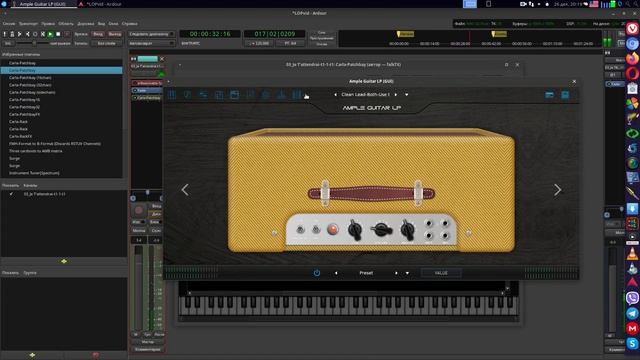Screen dimensions: 640x360
Task: Click the green Play button in Ardour transport
Action: pyautogui.click(x=50, y=34)
